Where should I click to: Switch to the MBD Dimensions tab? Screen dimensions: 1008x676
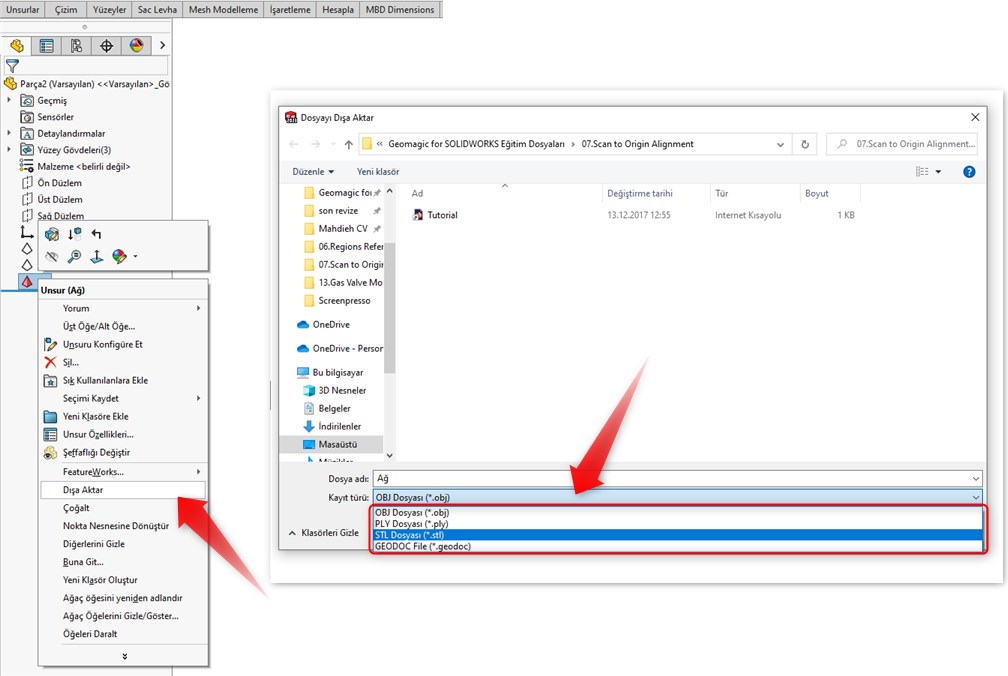400,10
